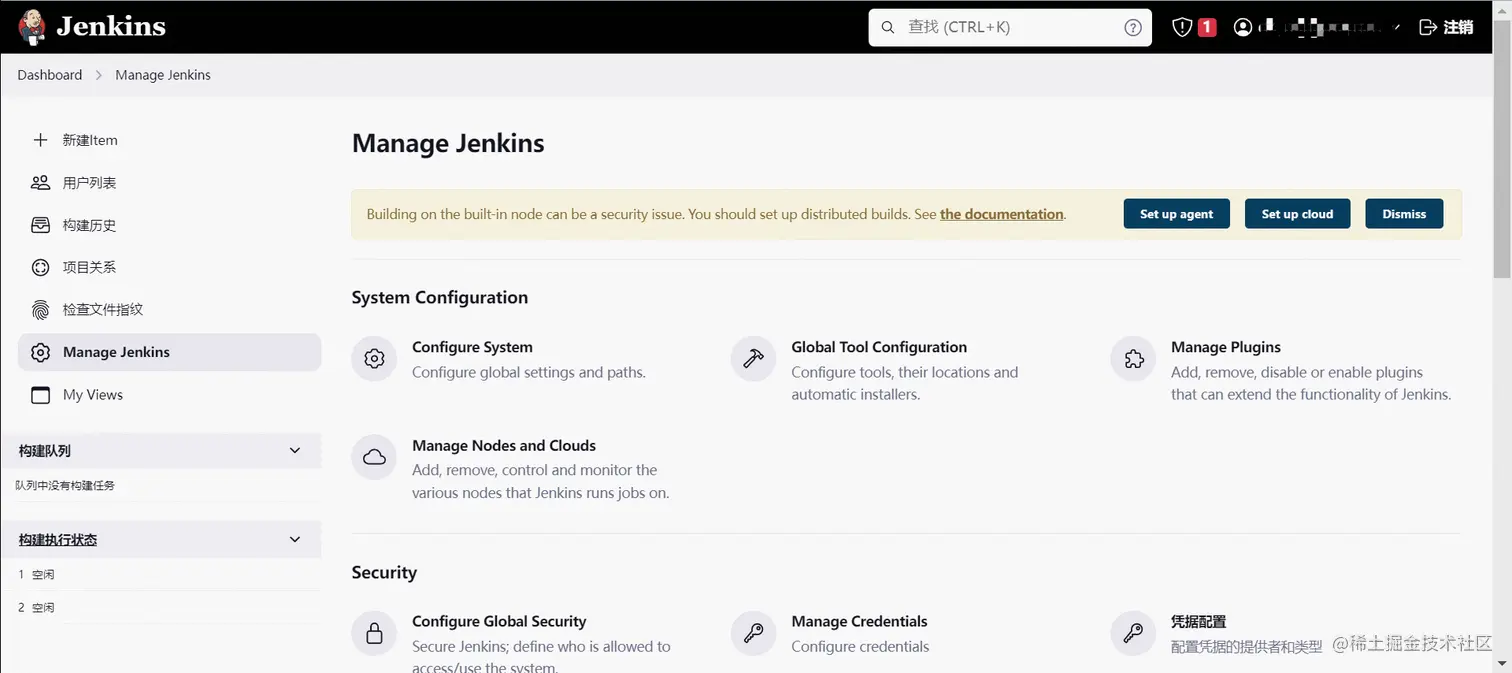Click the Set up cloud button

1297,214
